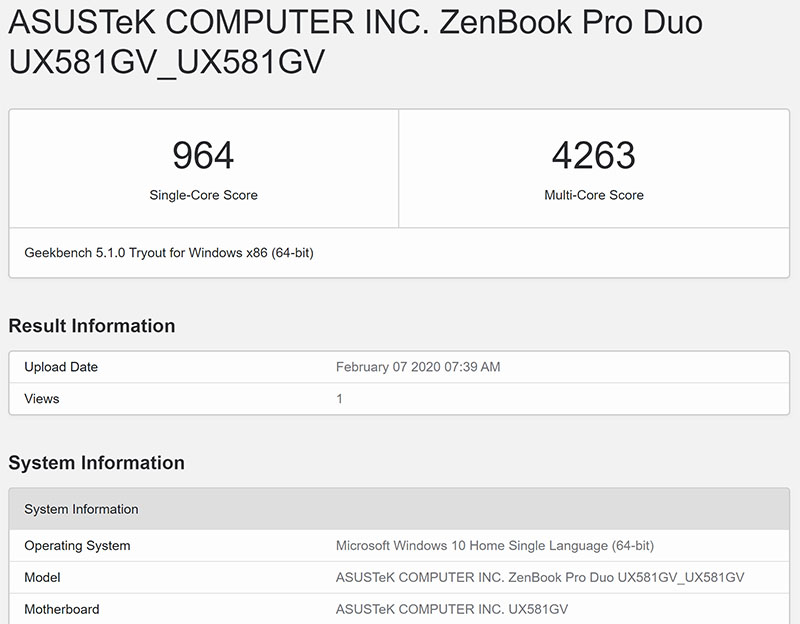Click the views count value of 1
Screen dimensions: 800x624
click(340, 399)
